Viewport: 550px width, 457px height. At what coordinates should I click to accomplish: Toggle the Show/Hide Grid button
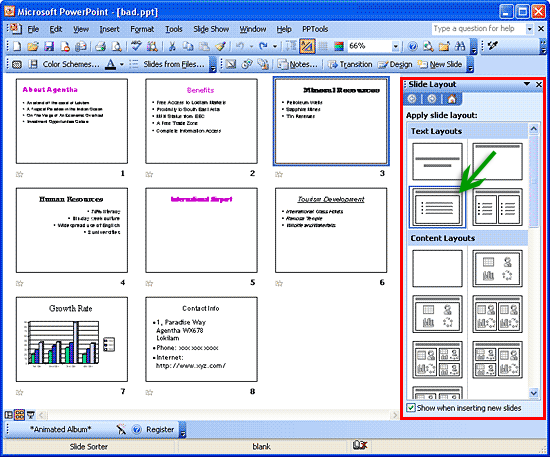pyautogui.click(x=323, y=46)
